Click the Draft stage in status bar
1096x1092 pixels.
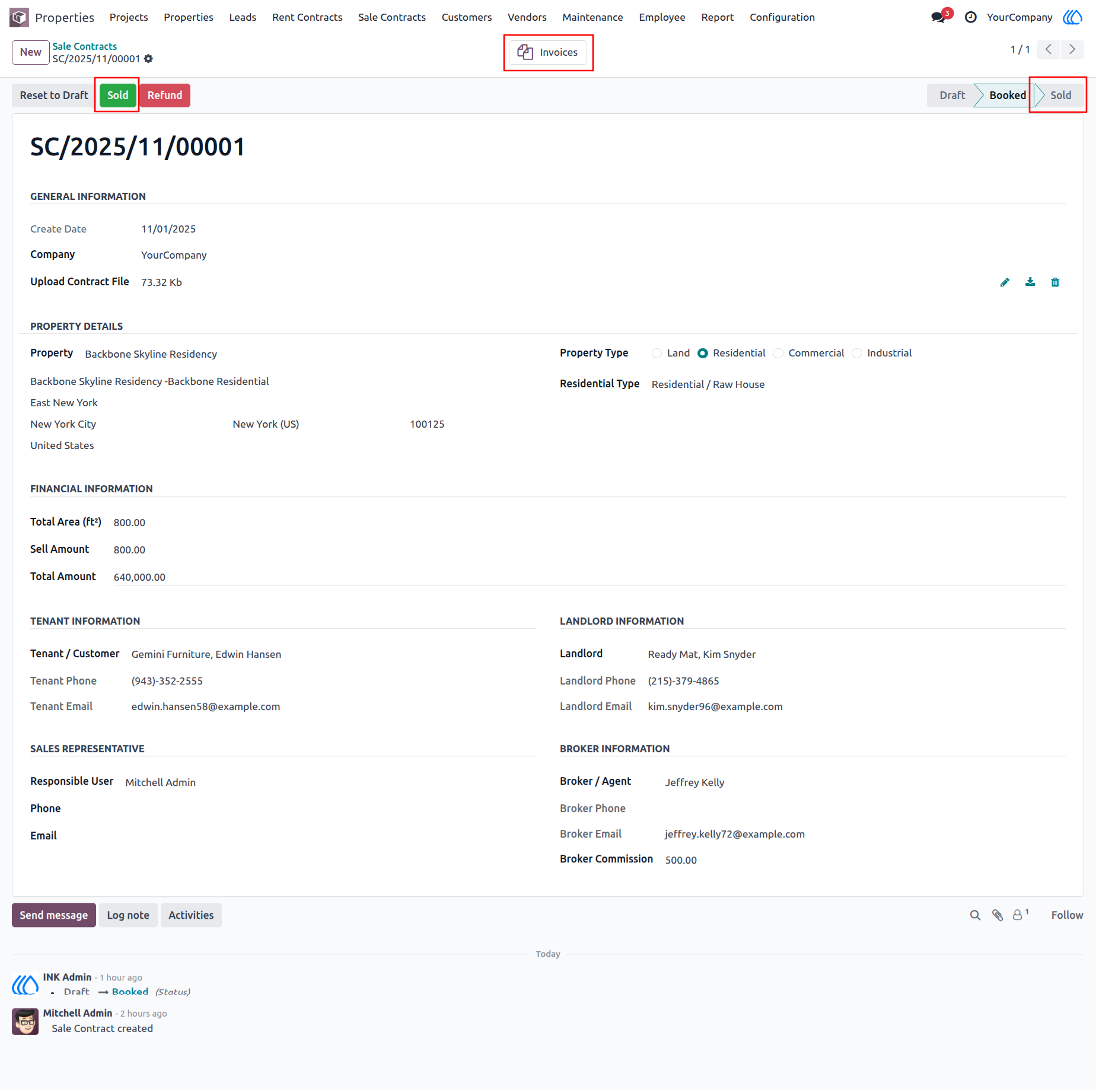(x=951, y=95)
